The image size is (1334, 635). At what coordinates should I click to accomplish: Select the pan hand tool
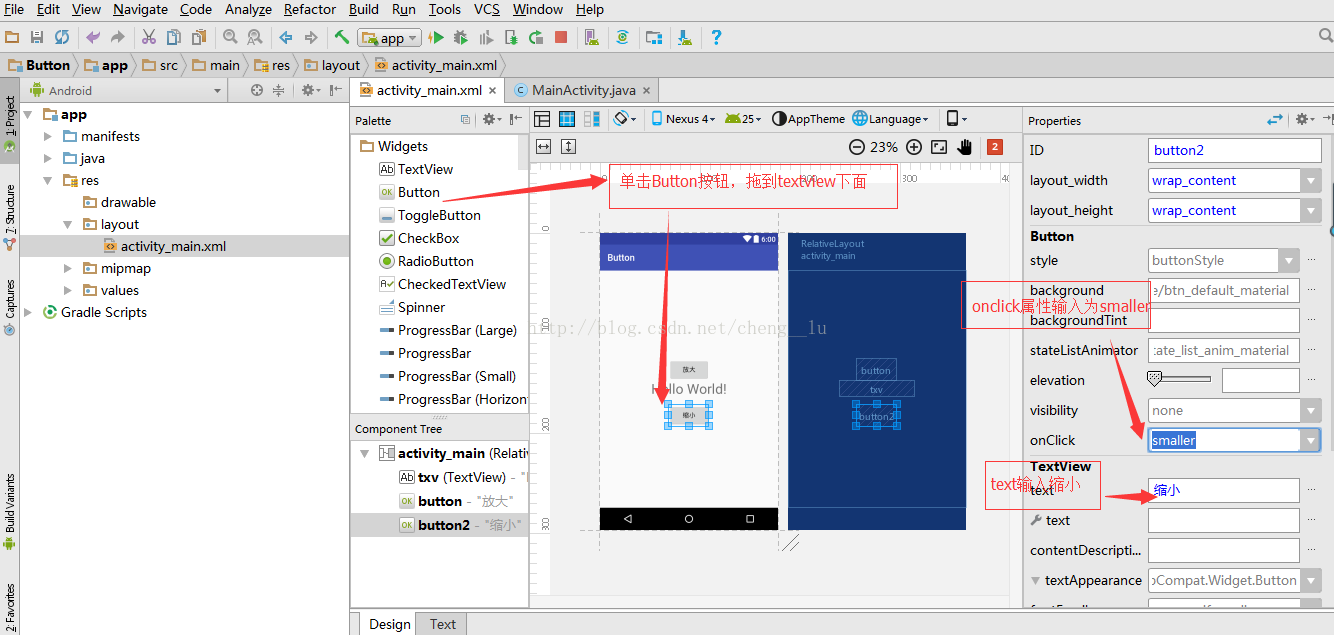[965, 147]
